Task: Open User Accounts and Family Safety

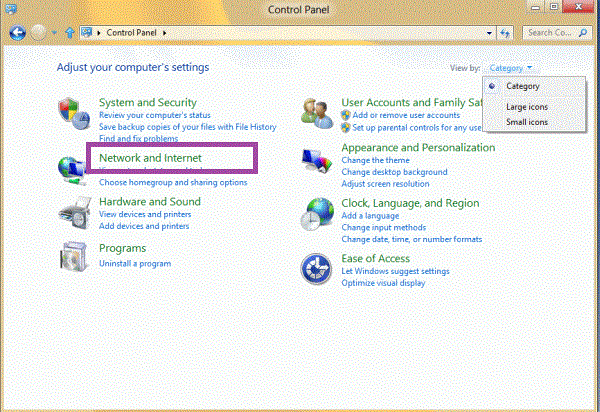Action: (x=411, y=103)
